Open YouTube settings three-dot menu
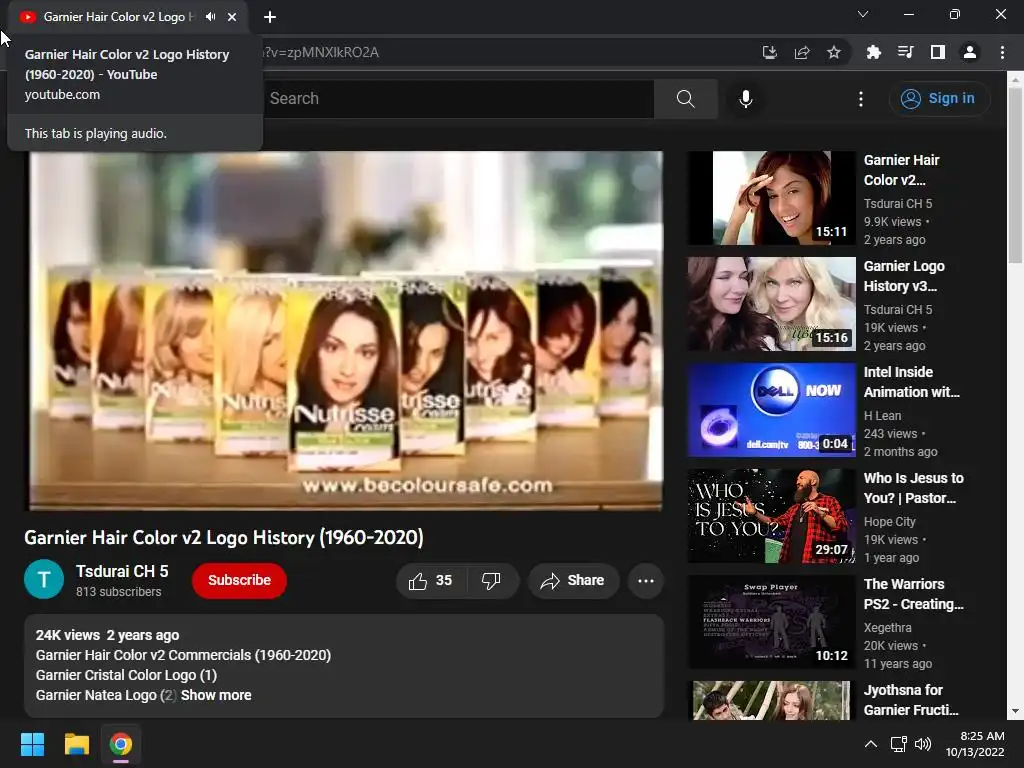This screenshot has width=1024, height=768. tap(861, 99)
